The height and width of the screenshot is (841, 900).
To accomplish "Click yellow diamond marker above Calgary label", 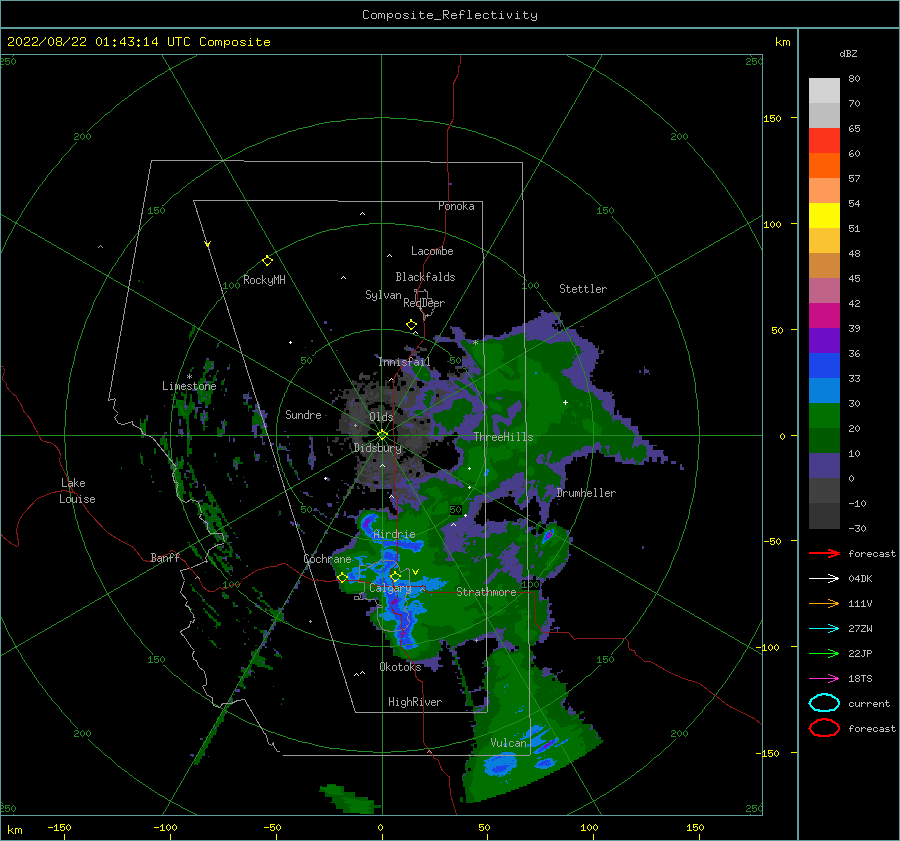I will coord(395,576).
